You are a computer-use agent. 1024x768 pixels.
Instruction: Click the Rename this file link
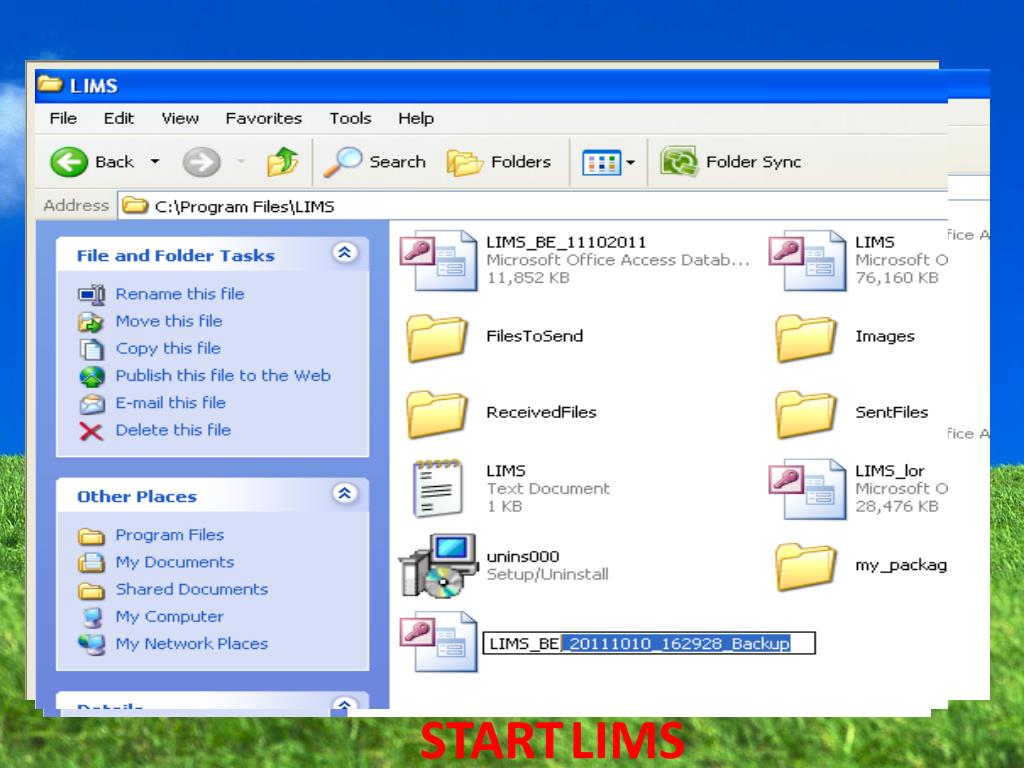click(180, 294)
